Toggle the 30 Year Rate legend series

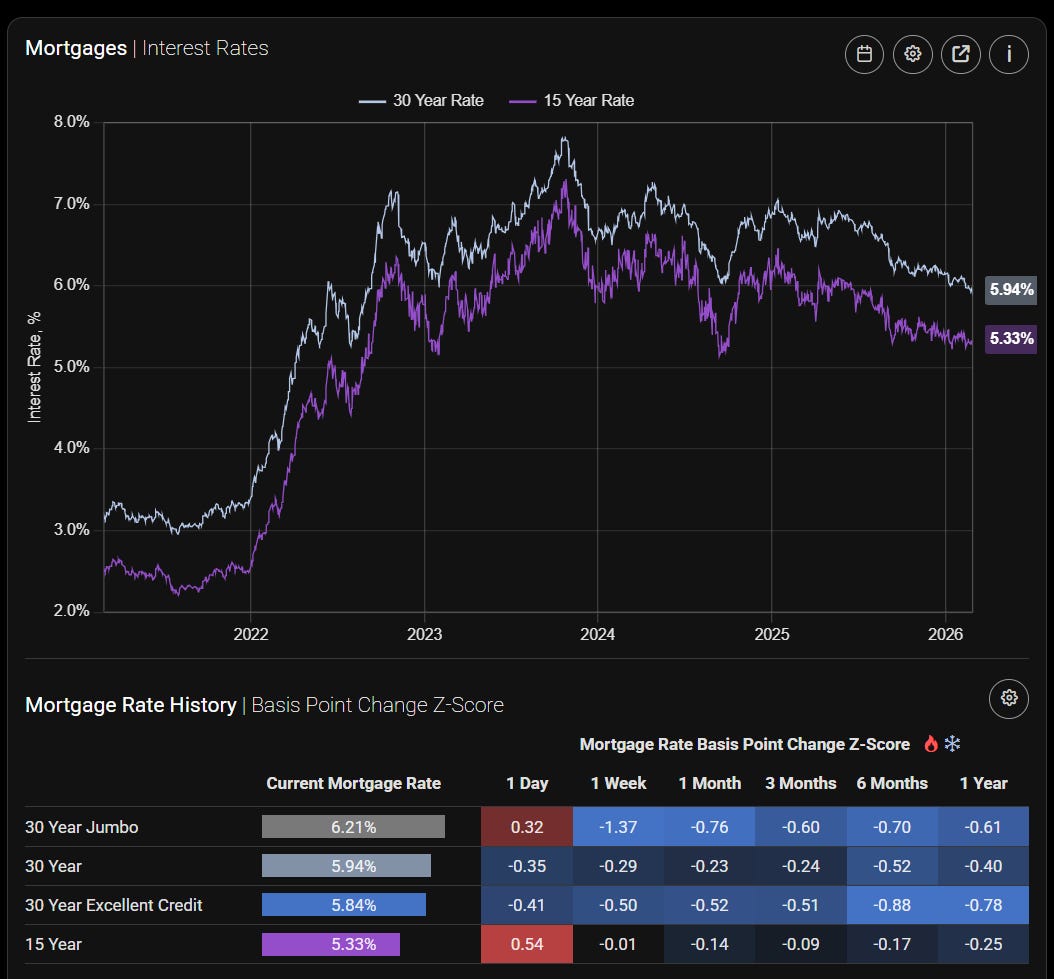(421, 100)
